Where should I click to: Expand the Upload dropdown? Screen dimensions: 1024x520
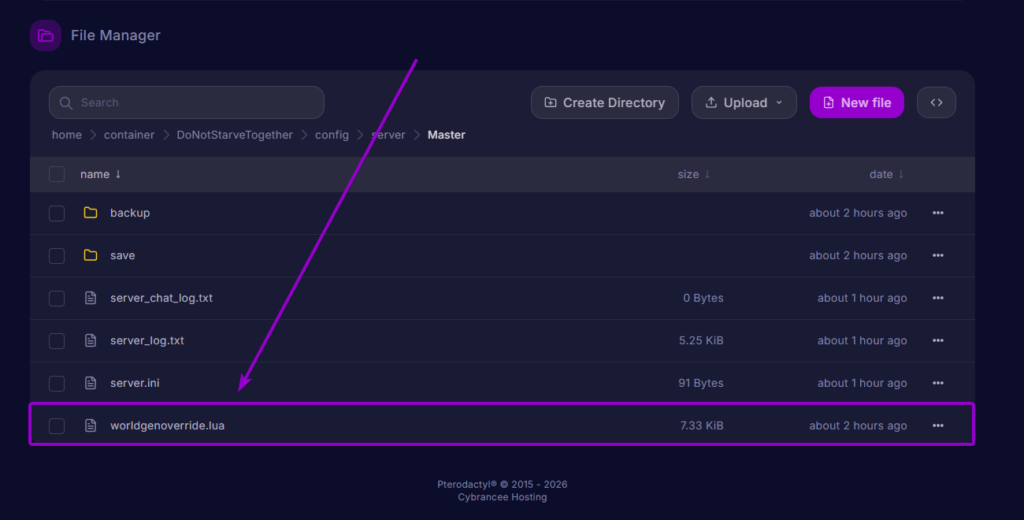pyautogui.click(x=744, y=103)
